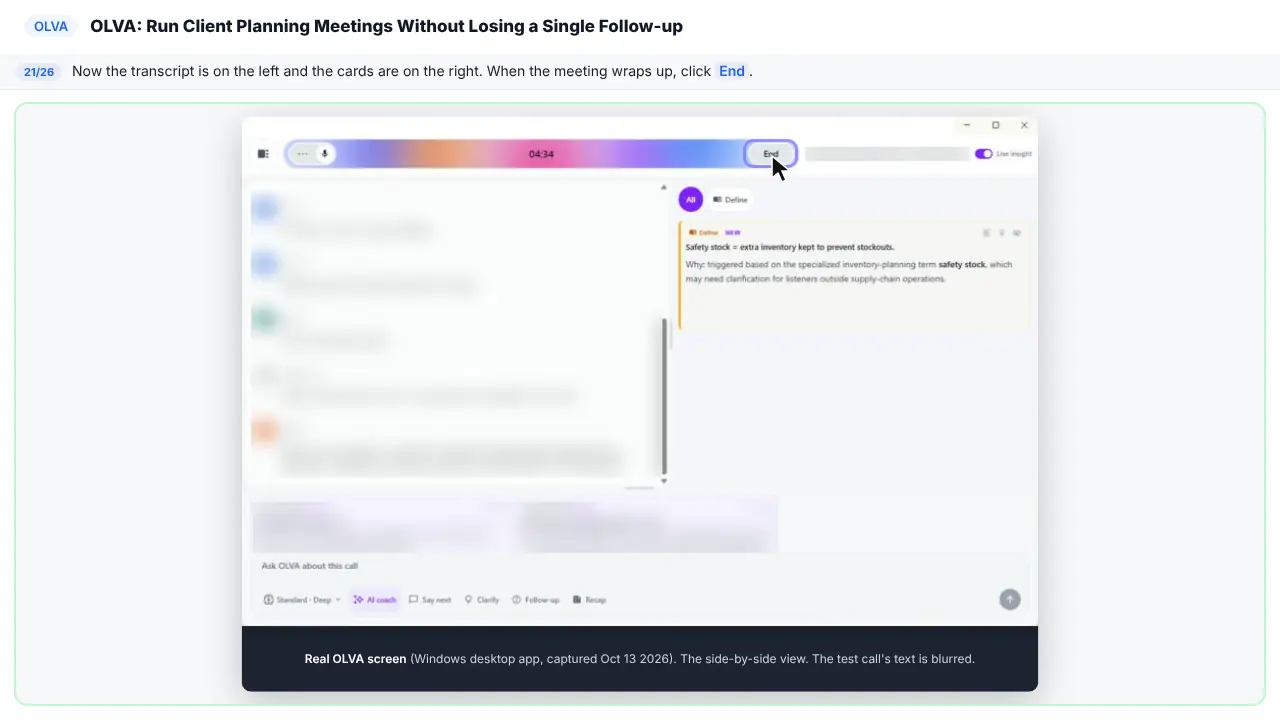
Task: Select the Follow-up action
Action: pos(536,600)
